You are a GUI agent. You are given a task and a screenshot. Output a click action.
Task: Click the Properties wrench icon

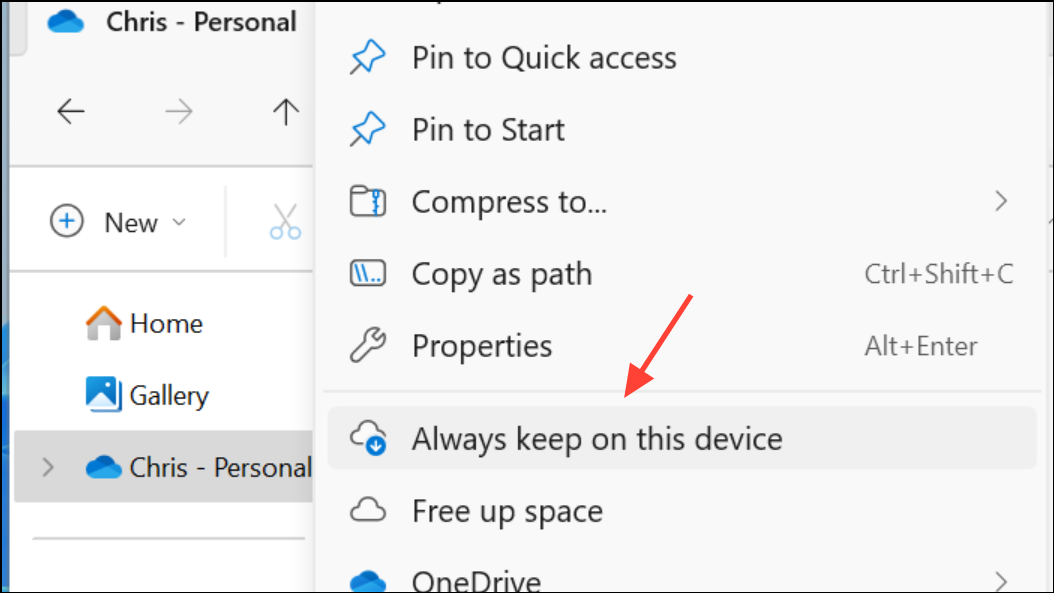coord(365,346)
